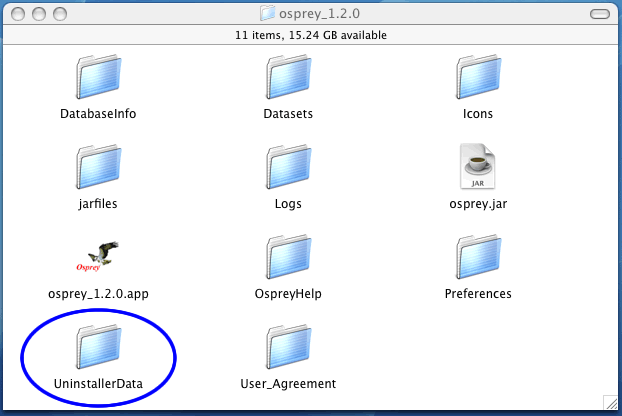Click the folder proxy icon in title bar
622x416 pixels.
268,13
